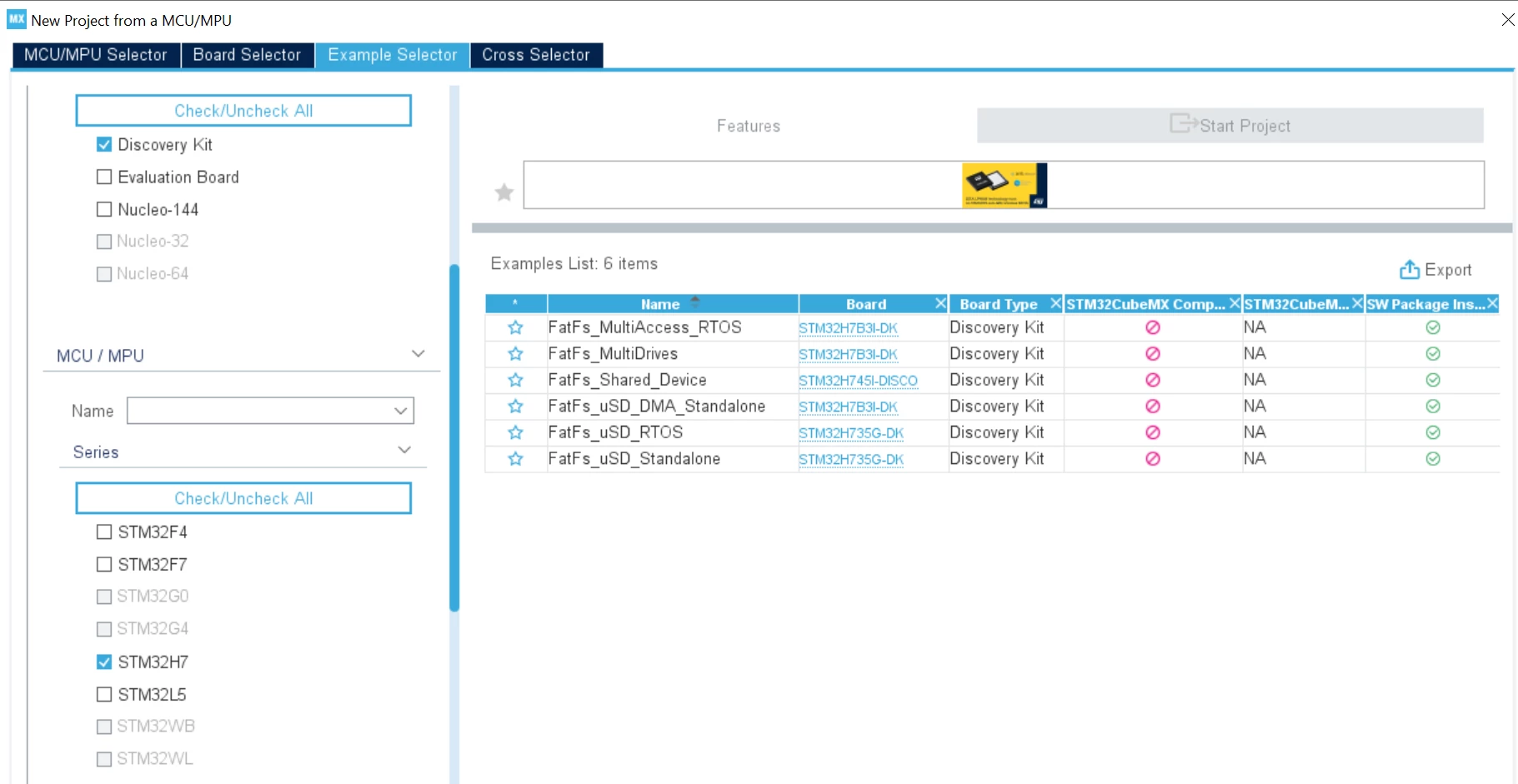Select the FatFs_uSD_Standalone example name

pos(634,459)
